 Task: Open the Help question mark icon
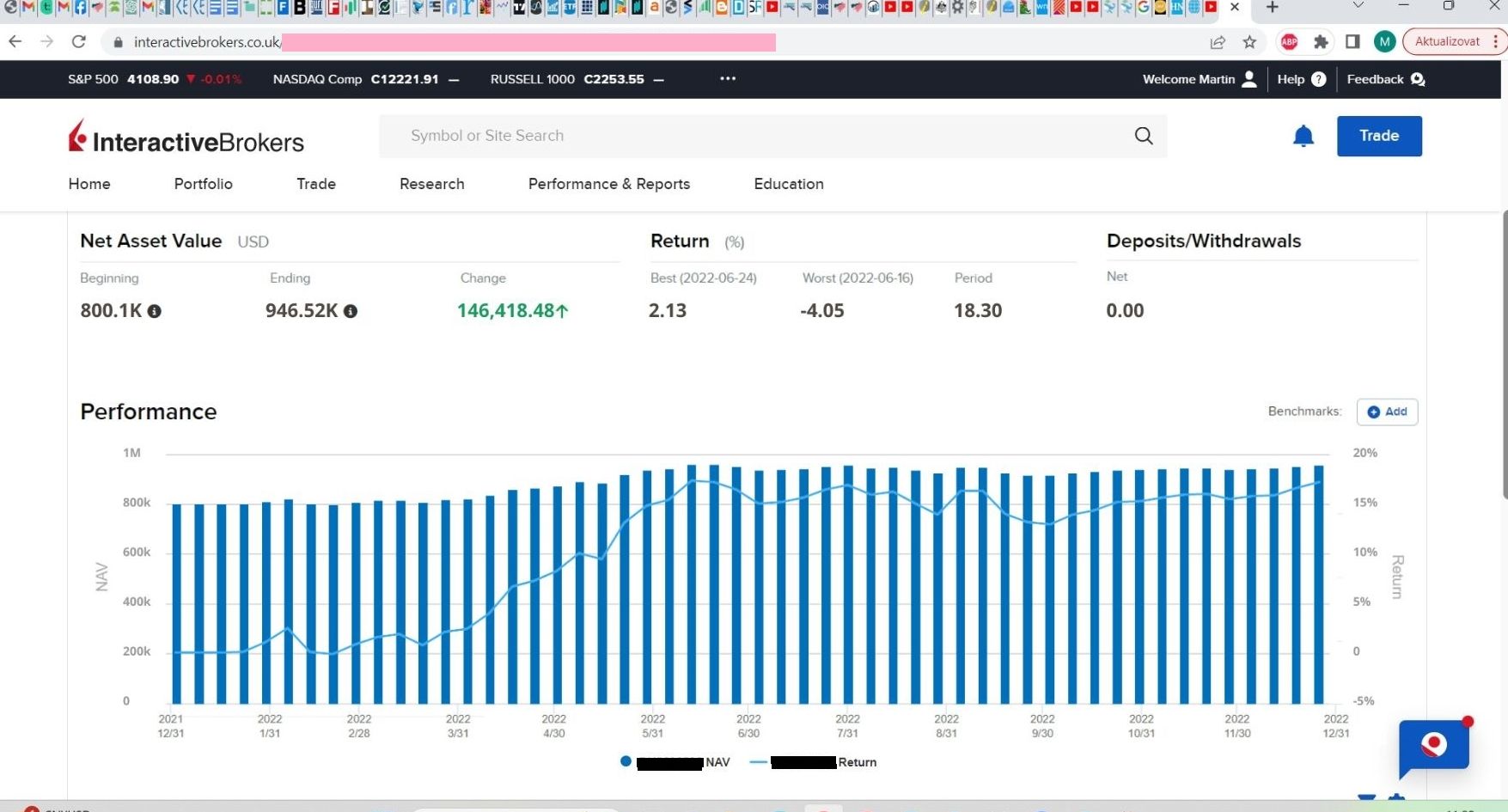pos(1319,79)
